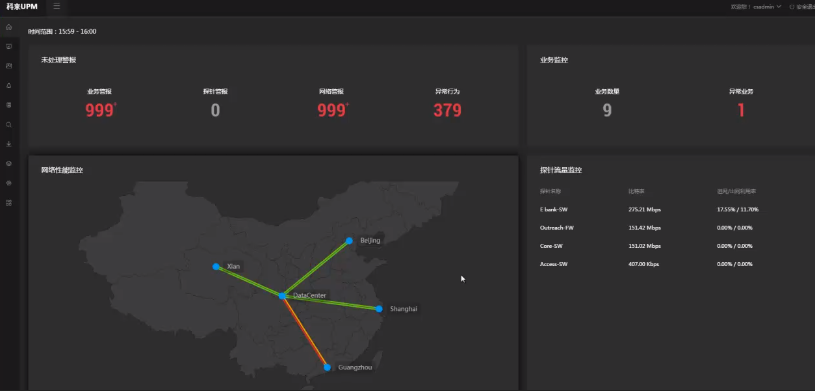Open the 网络警报 count of 999+
The image size is (815, 391).
[x=333, y=110]
